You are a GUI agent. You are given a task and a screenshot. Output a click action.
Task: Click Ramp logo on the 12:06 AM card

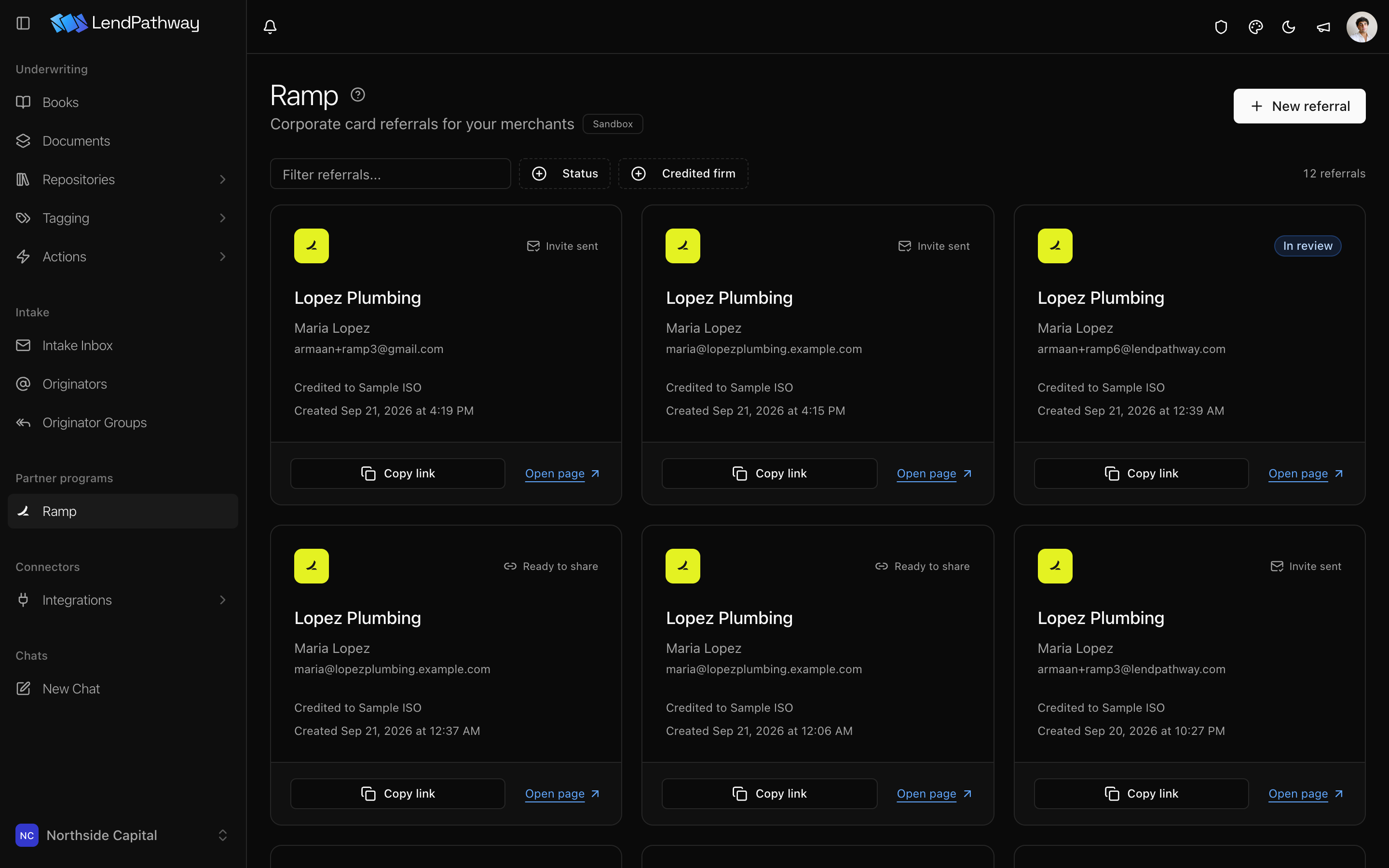[x=683, y=566]
